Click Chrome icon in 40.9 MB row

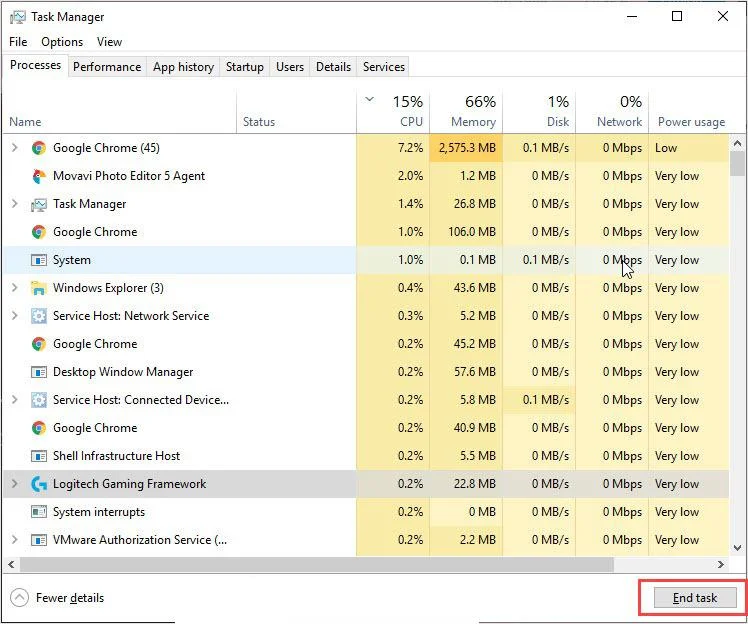tap(39, 428)
